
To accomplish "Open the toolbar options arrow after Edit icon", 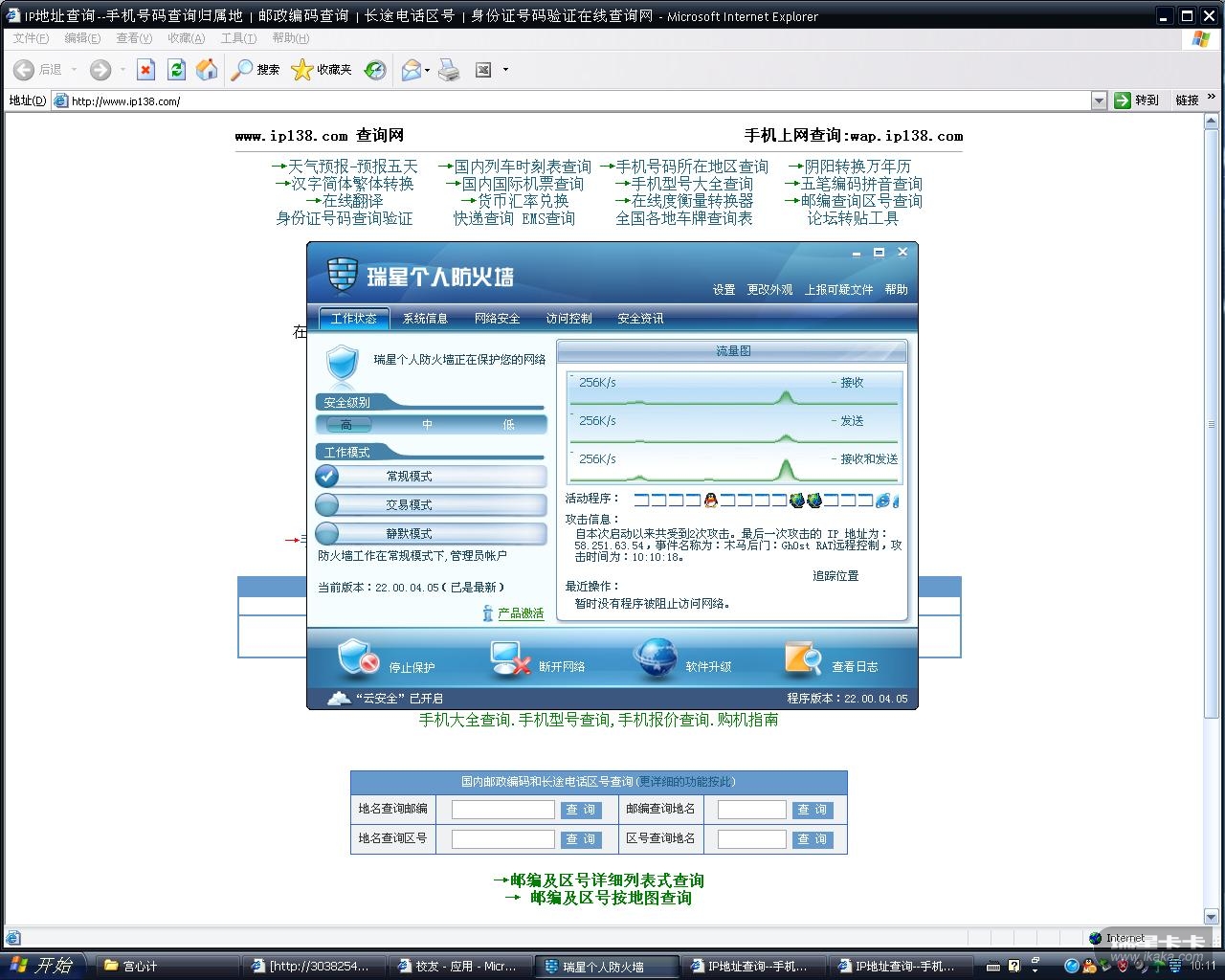I will pos(505,70).
